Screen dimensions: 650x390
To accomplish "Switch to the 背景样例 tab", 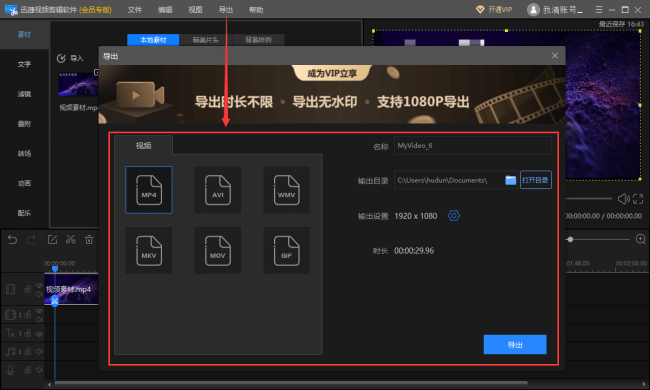I will [258, 40].
